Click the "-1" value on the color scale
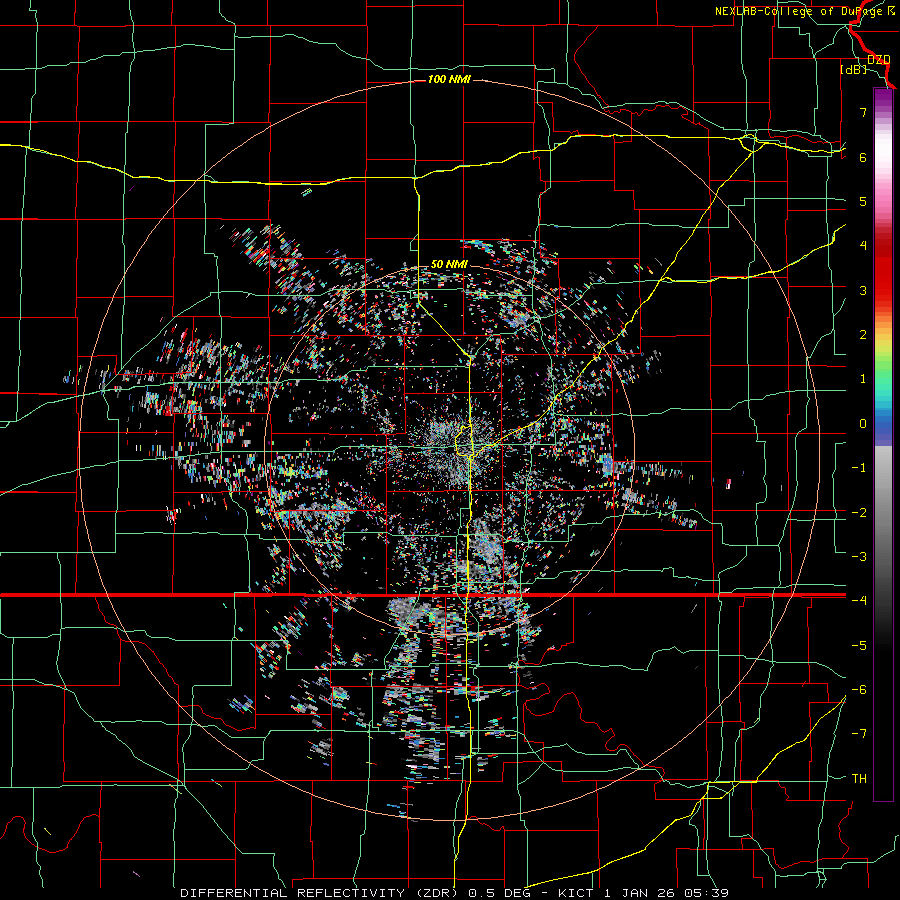Image resolution: width=900 pixels, height=900 pixels. coord(859,468)
